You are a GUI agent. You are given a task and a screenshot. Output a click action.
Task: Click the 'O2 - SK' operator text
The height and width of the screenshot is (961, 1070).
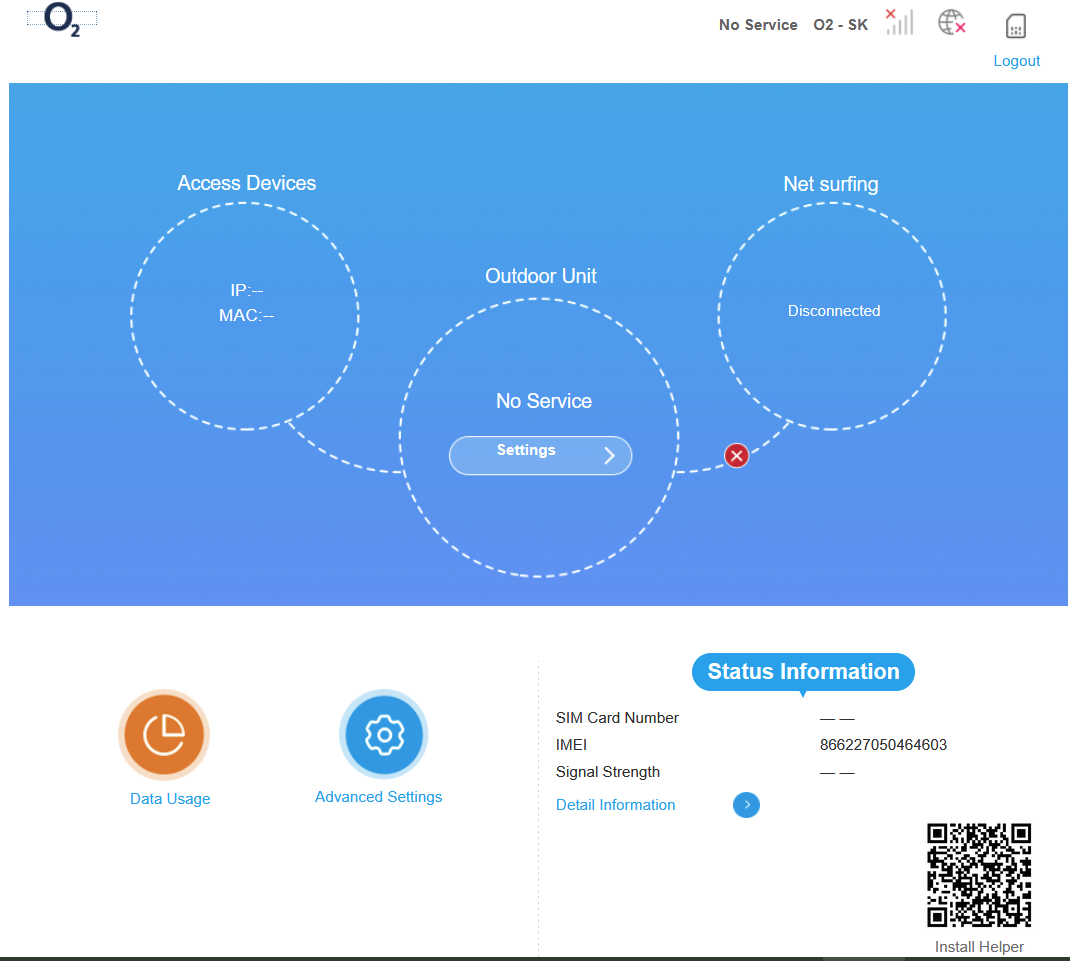tap(841, 25)
